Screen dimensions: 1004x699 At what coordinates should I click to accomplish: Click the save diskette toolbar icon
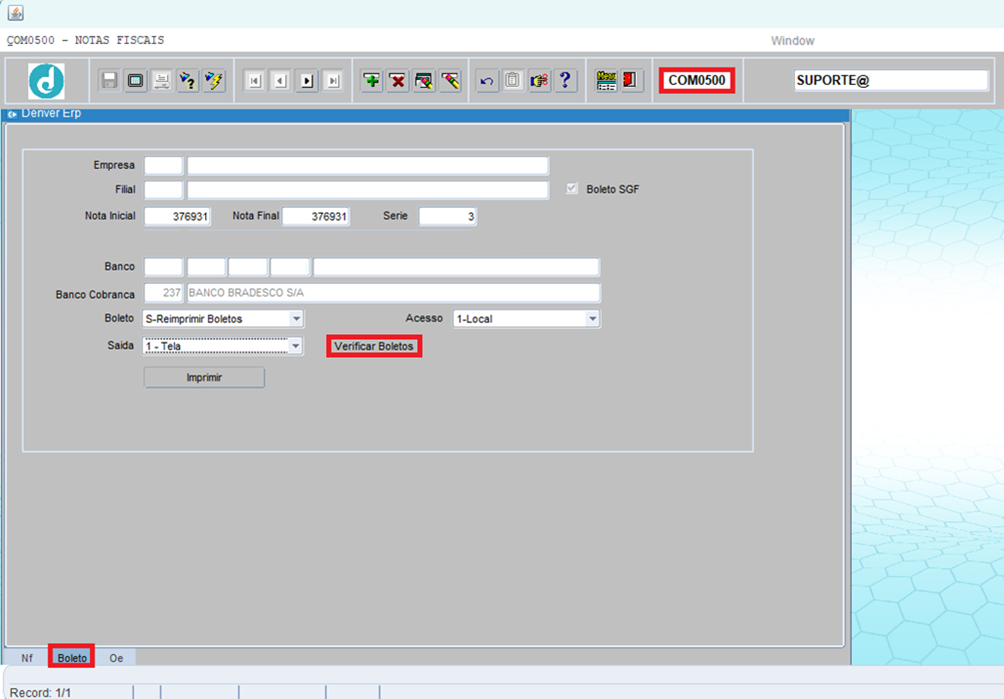click(109, 80)
